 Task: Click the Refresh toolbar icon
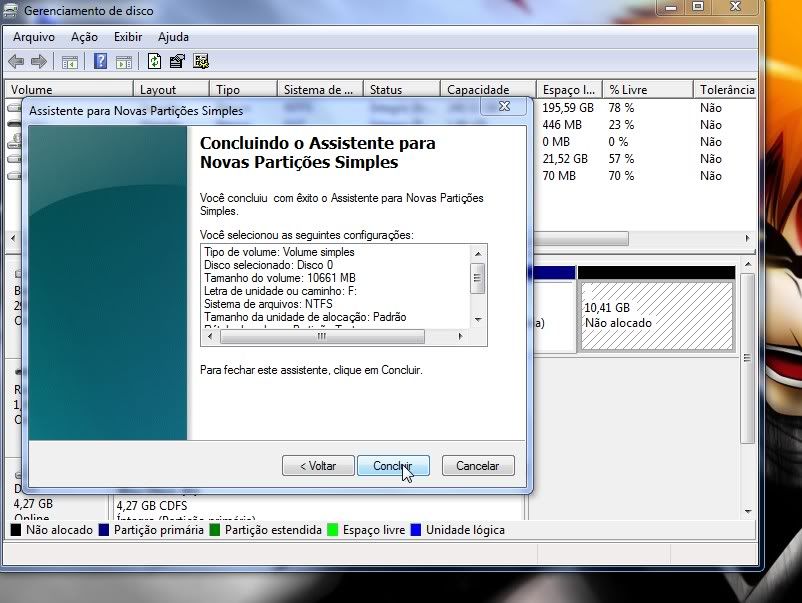(154, 62)
